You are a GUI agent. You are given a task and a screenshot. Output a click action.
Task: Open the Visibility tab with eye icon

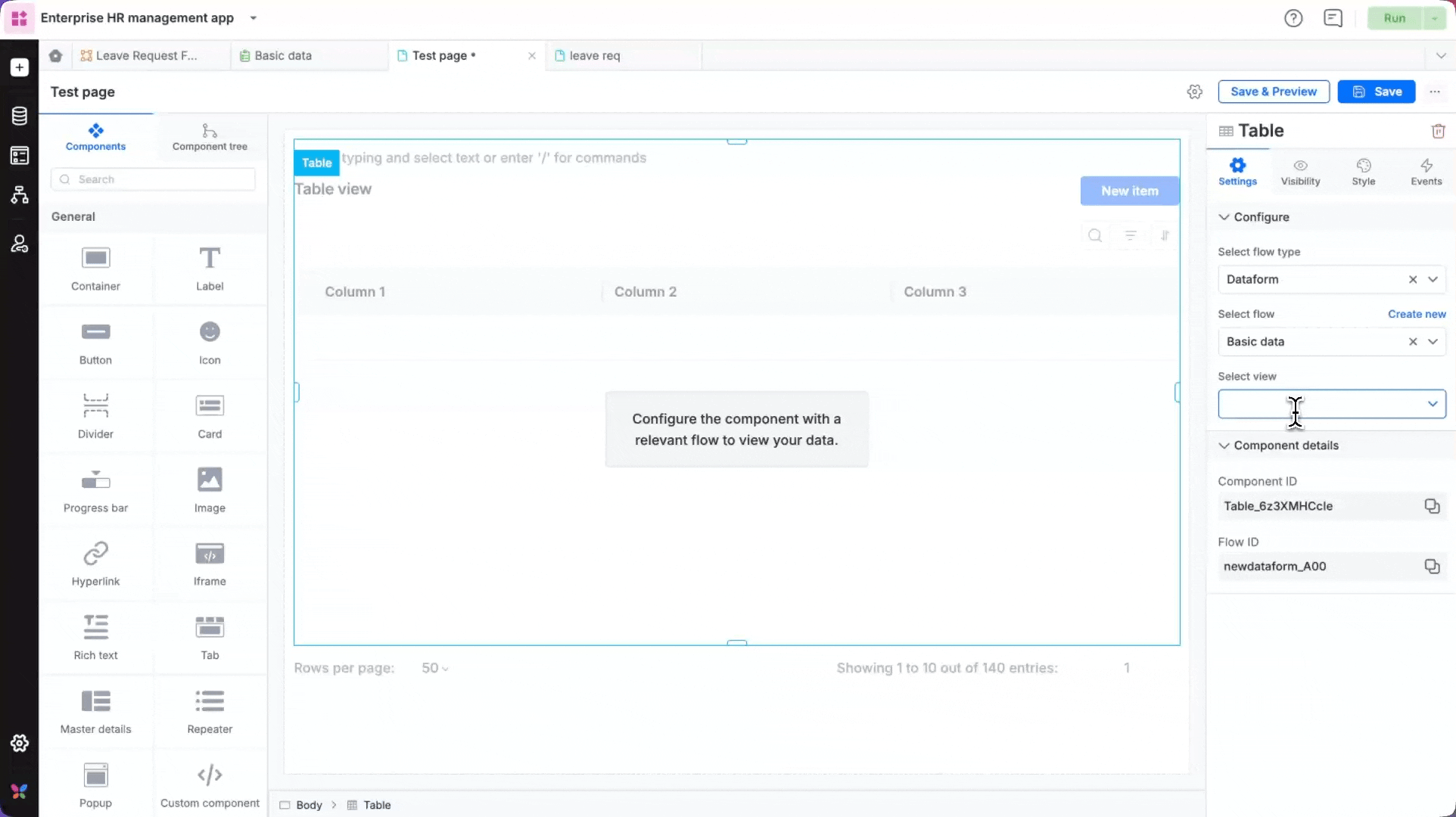pyautogui.click(x=1300, y=172)
